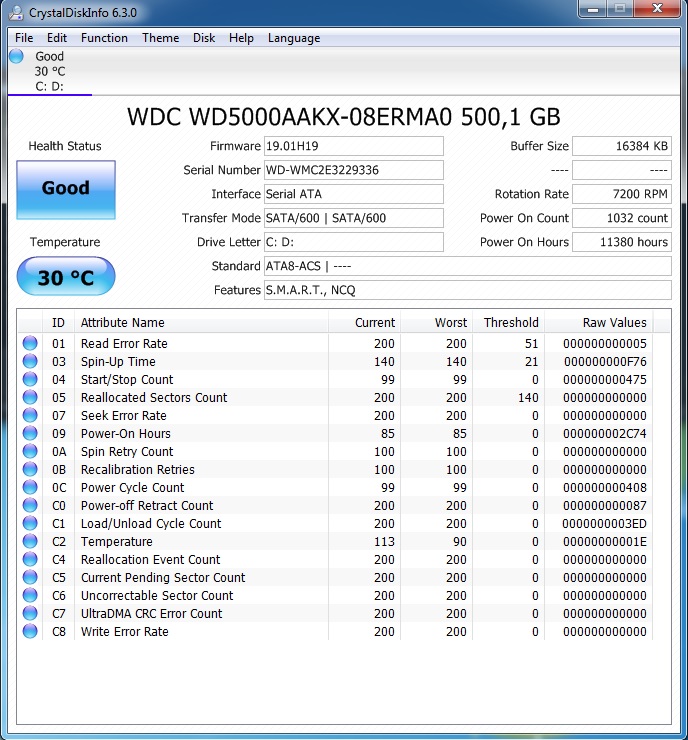Open the Edit menu
This screenshot has width=688, height=740.
(57, 38)
